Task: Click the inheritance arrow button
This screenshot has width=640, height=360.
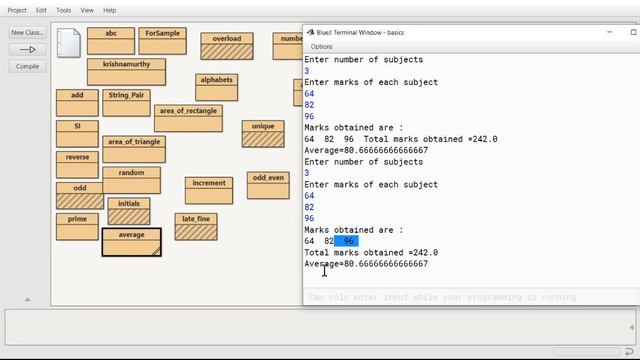Action: point(27,49)
